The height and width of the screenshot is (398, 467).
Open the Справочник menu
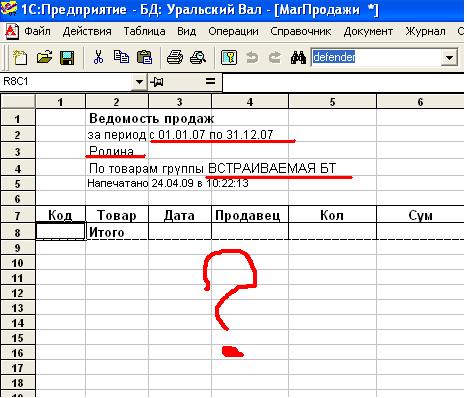301,31
